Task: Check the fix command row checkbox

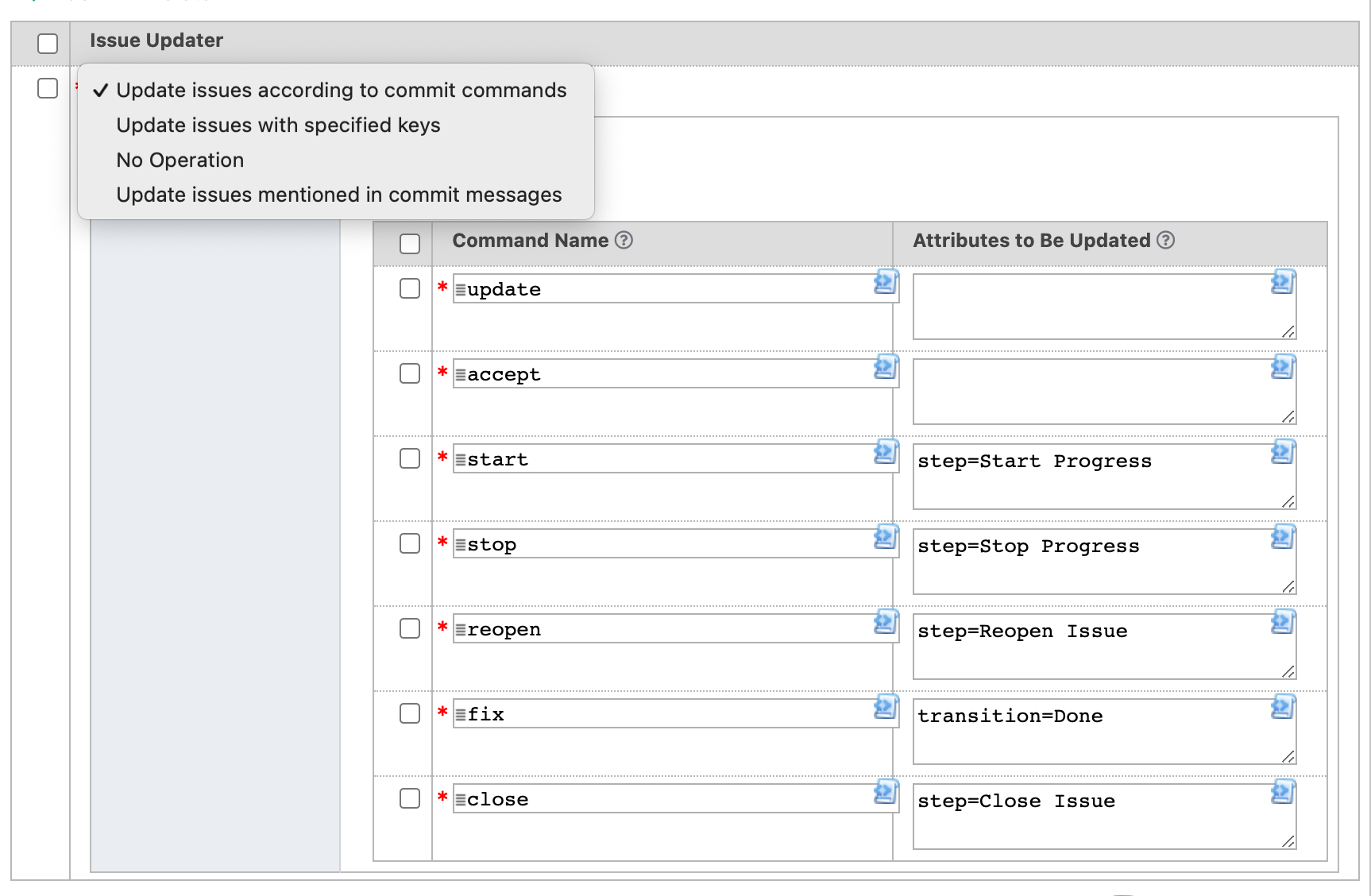Action: 410,713
